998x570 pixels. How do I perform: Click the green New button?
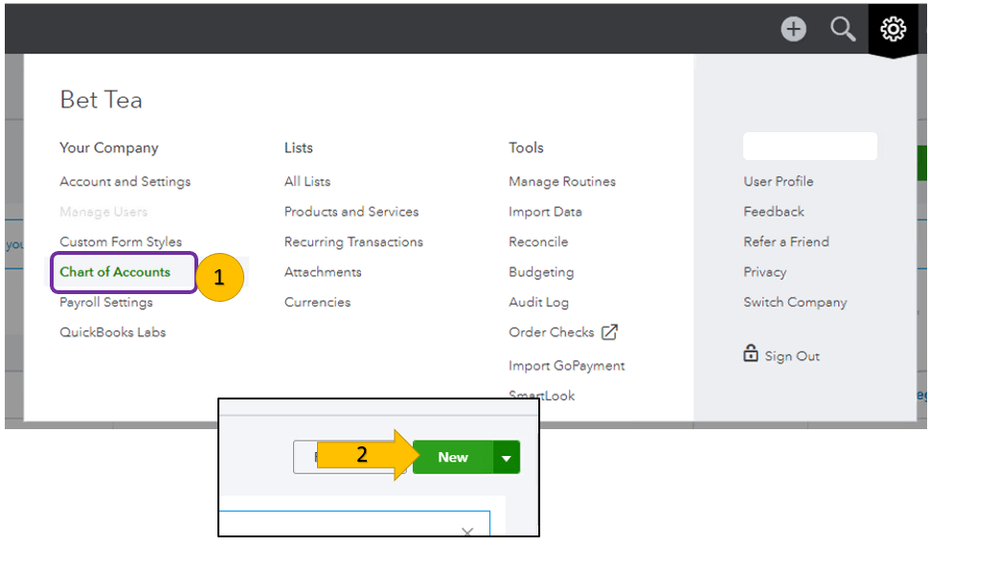point(453,457)
